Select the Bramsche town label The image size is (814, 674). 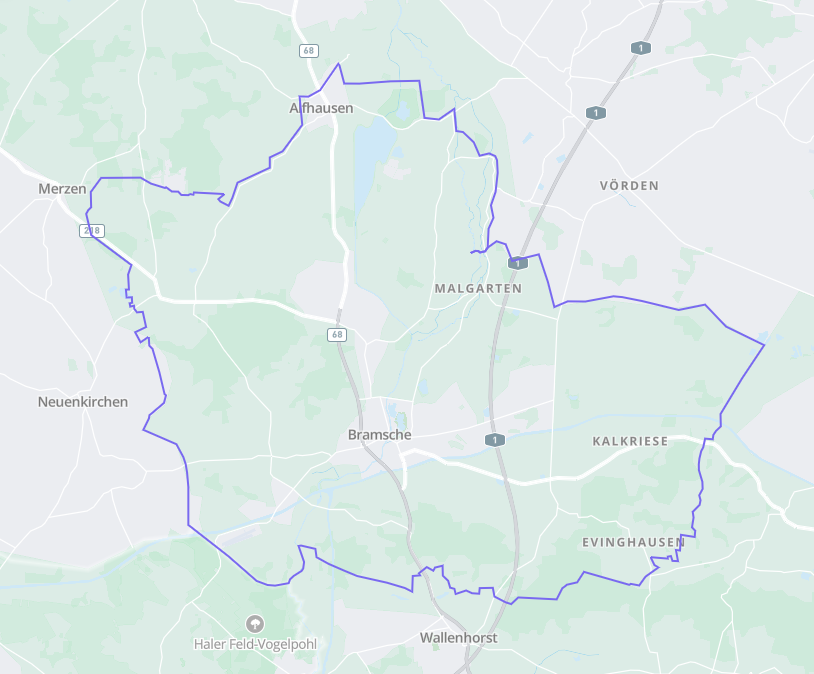tap(379, 435)
